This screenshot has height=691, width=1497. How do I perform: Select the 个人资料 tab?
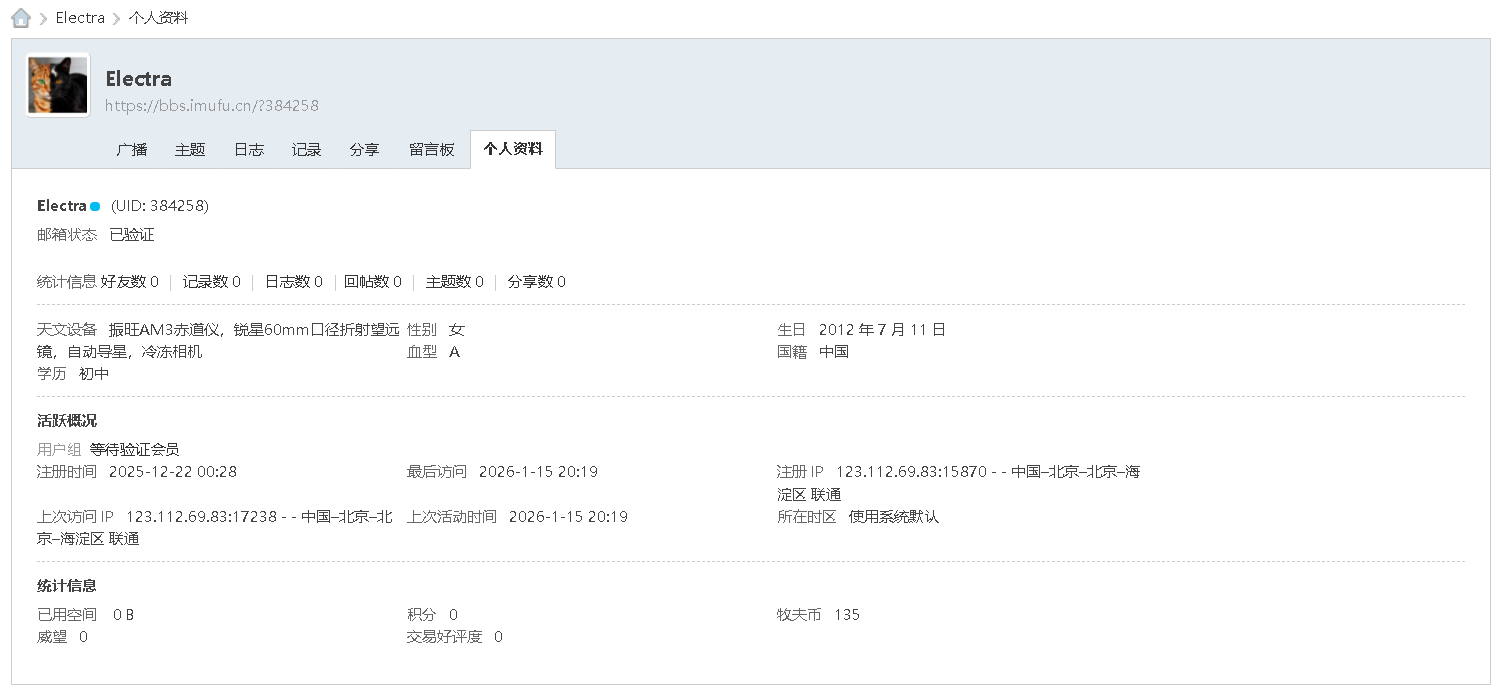pyautogui.click(x=512, y=149)
